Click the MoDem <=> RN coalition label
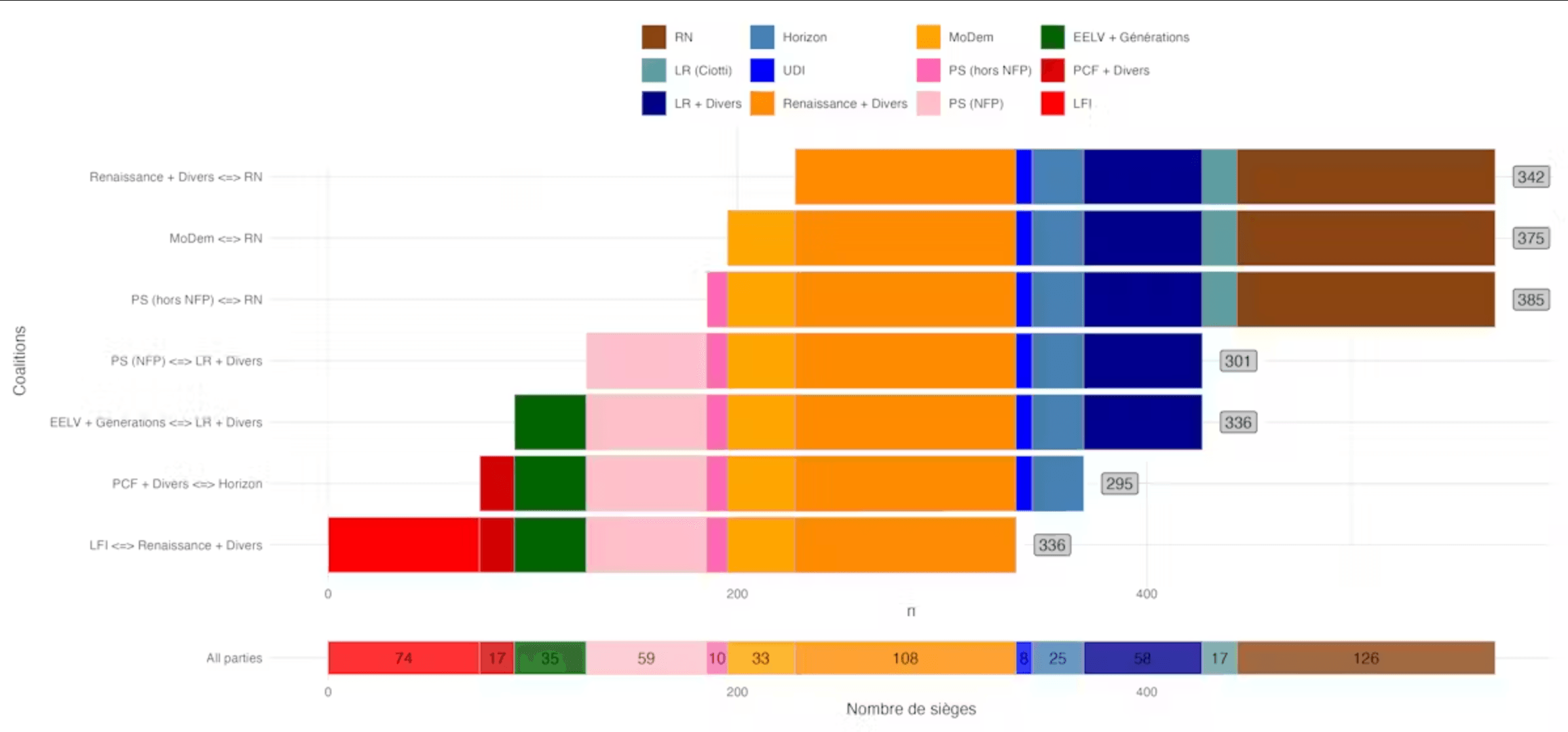This screenshot has width=1568, height=732. coord(215,238)
